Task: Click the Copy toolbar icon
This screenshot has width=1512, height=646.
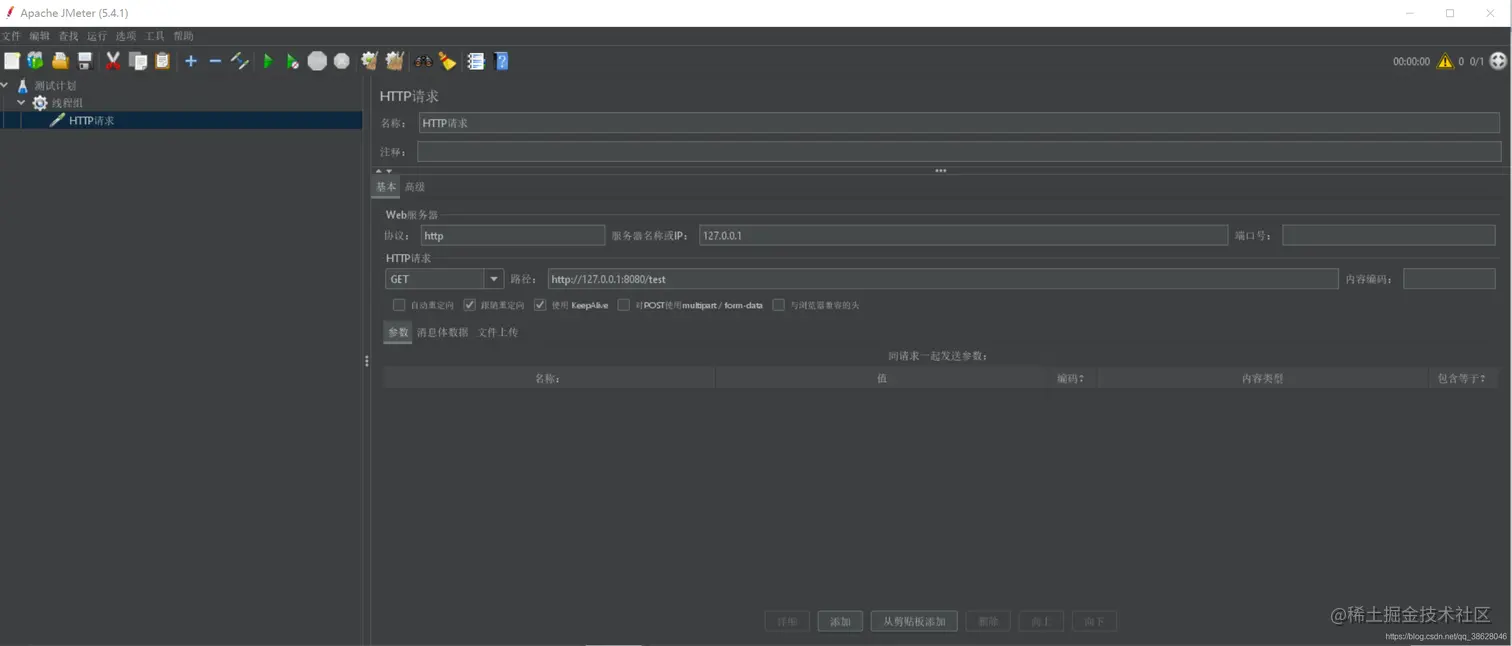Action: pyautogui.click(x=138, y=61)
